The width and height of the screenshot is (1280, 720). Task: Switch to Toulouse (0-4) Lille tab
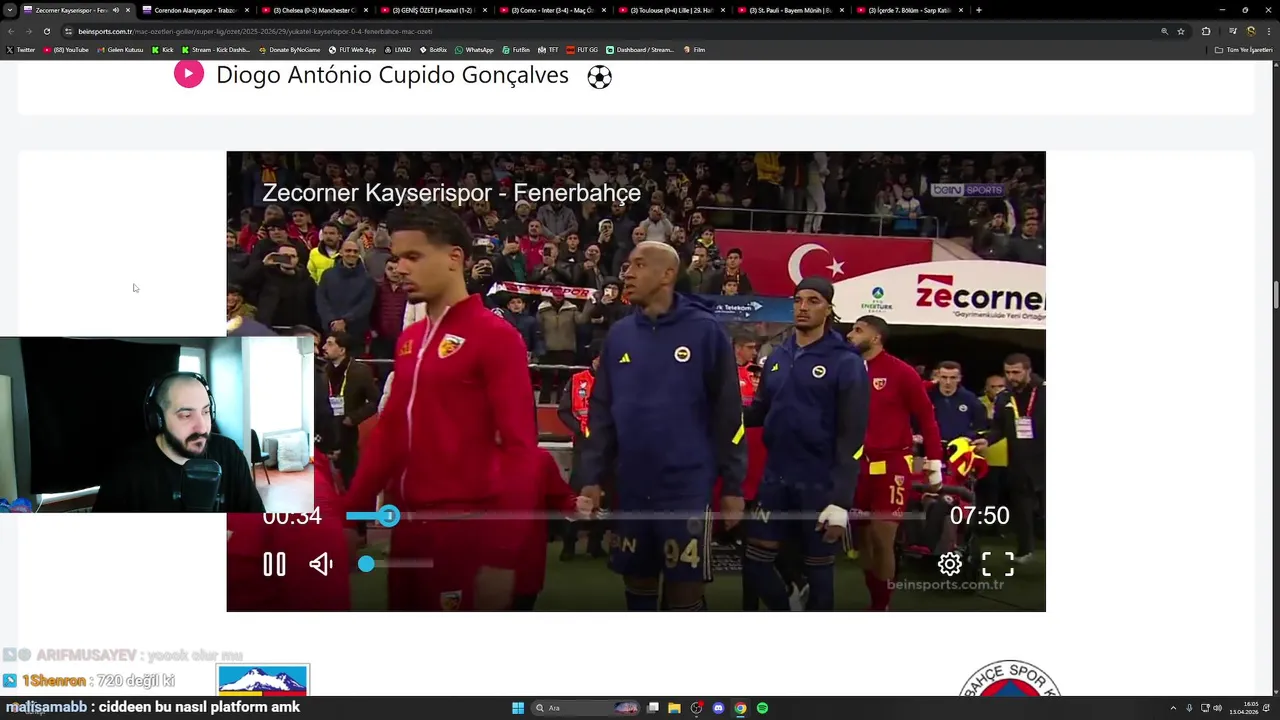[671, 10]
